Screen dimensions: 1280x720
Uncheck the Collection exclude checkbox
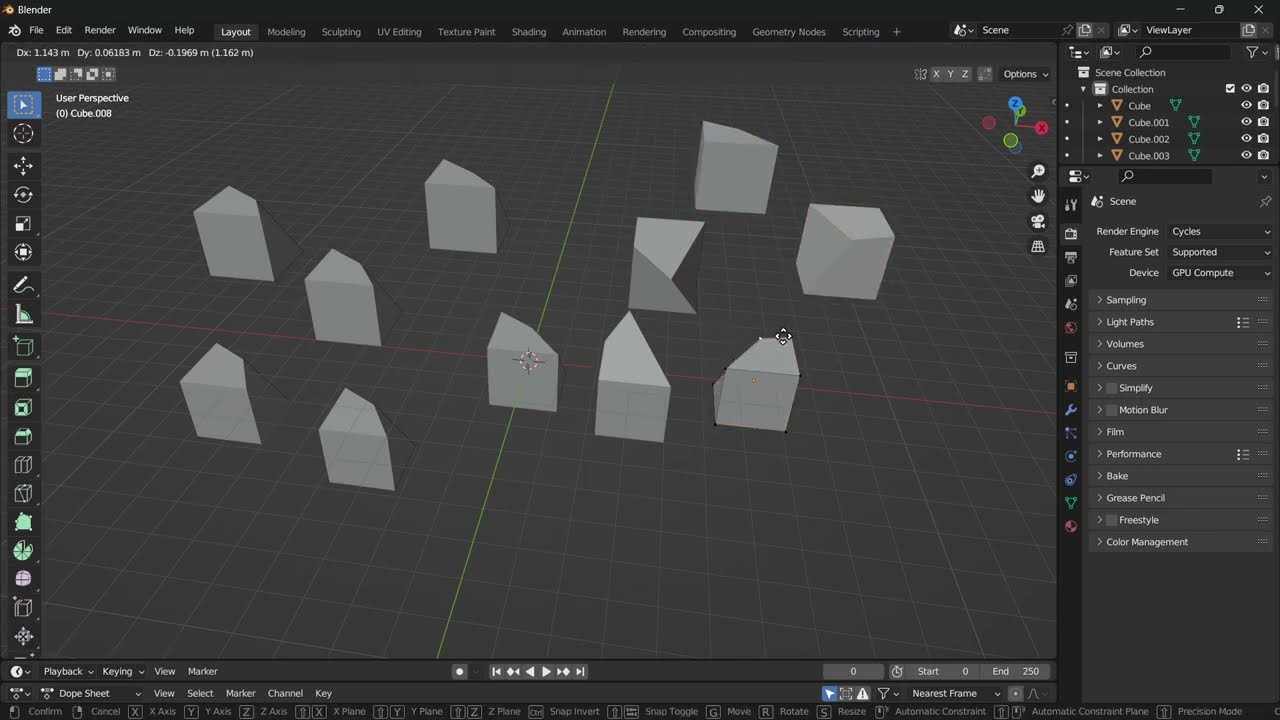(1230, 89)
